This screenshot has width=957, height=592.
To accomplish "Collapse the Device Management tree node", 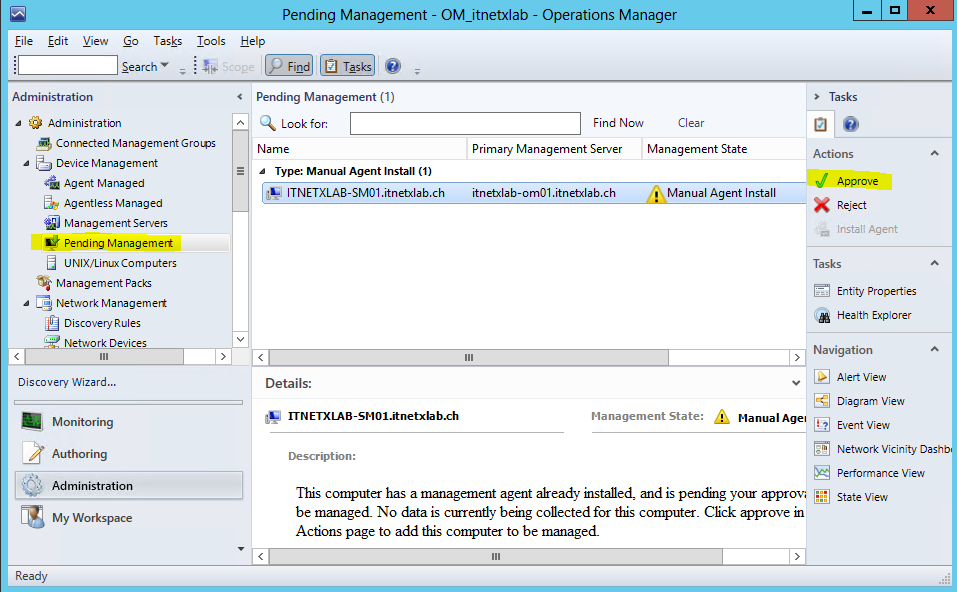I will tap(28, 163).
